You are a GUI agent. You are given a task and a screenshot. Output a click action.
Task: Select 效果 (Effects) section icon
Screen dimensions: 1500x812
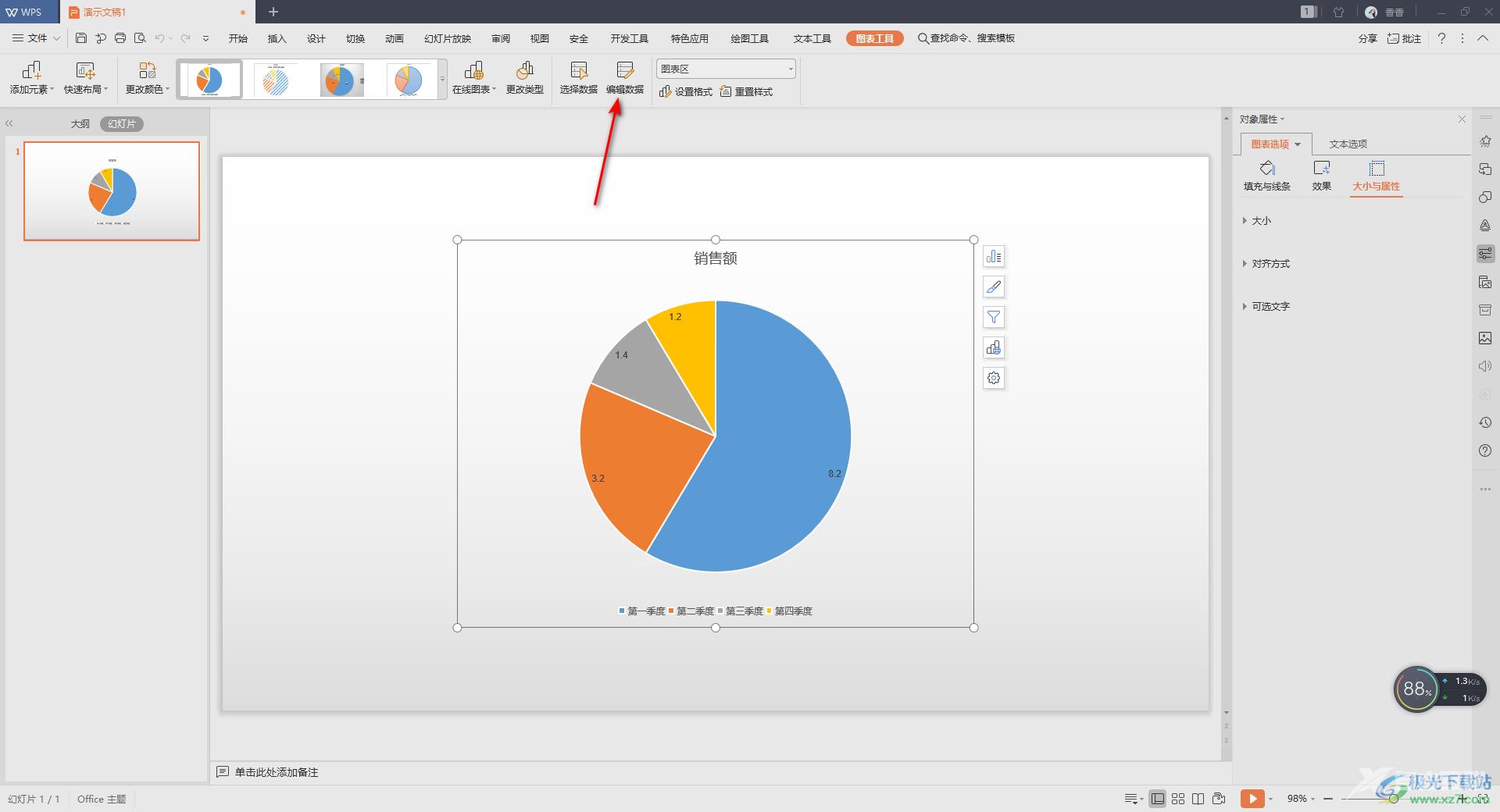coord(1321,176)
